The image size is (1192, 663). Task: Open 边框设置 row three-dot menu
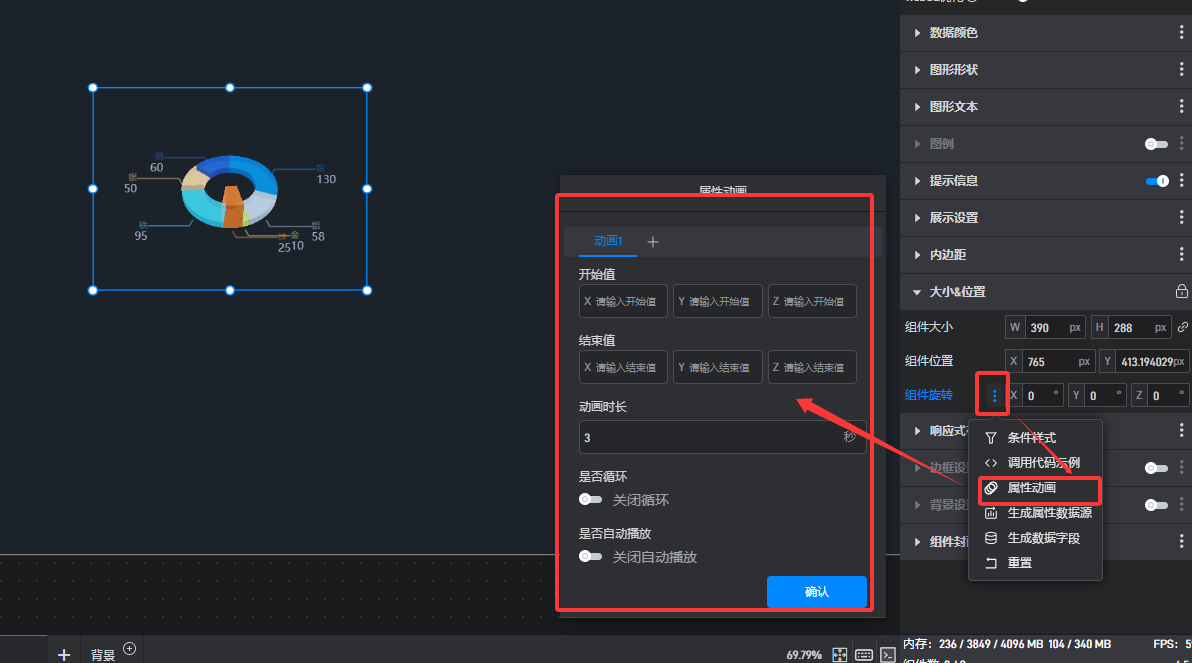pyautogui.click(x=1181, y=467)
